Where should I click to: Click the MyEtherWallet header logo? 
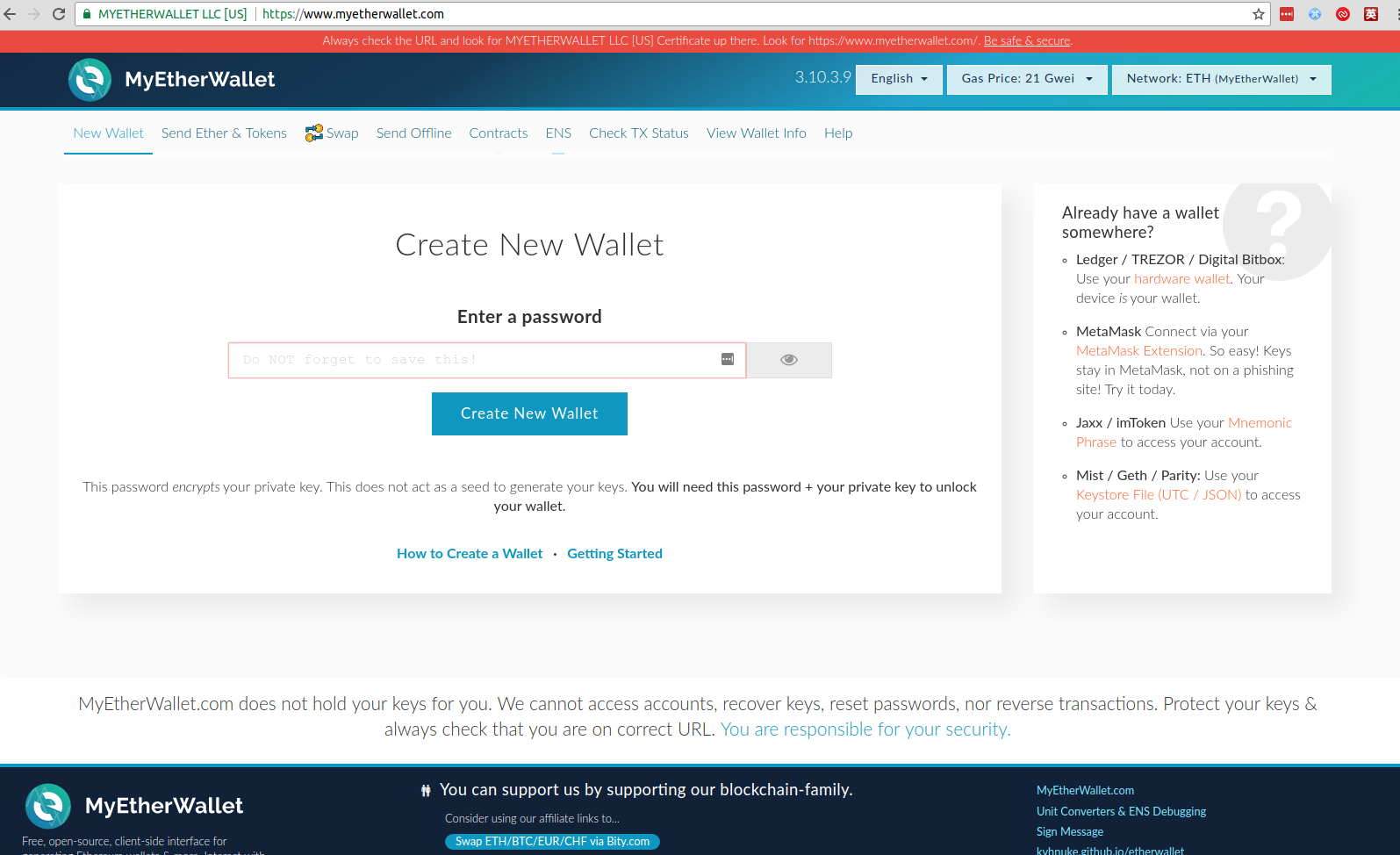tap(172, 80)
